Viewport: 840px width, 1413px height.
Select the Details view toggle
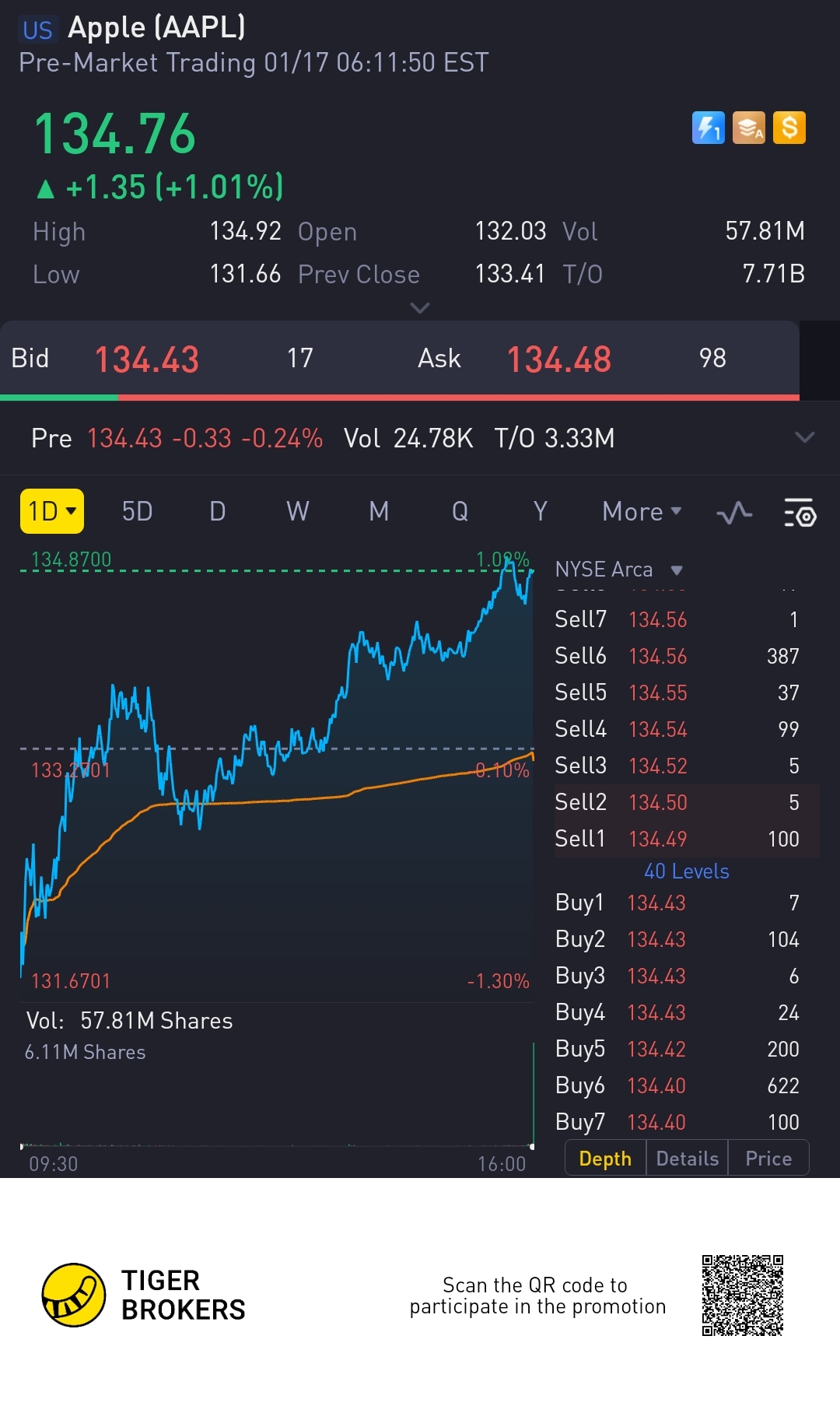pyautogui.click(x=687, y=1159)
